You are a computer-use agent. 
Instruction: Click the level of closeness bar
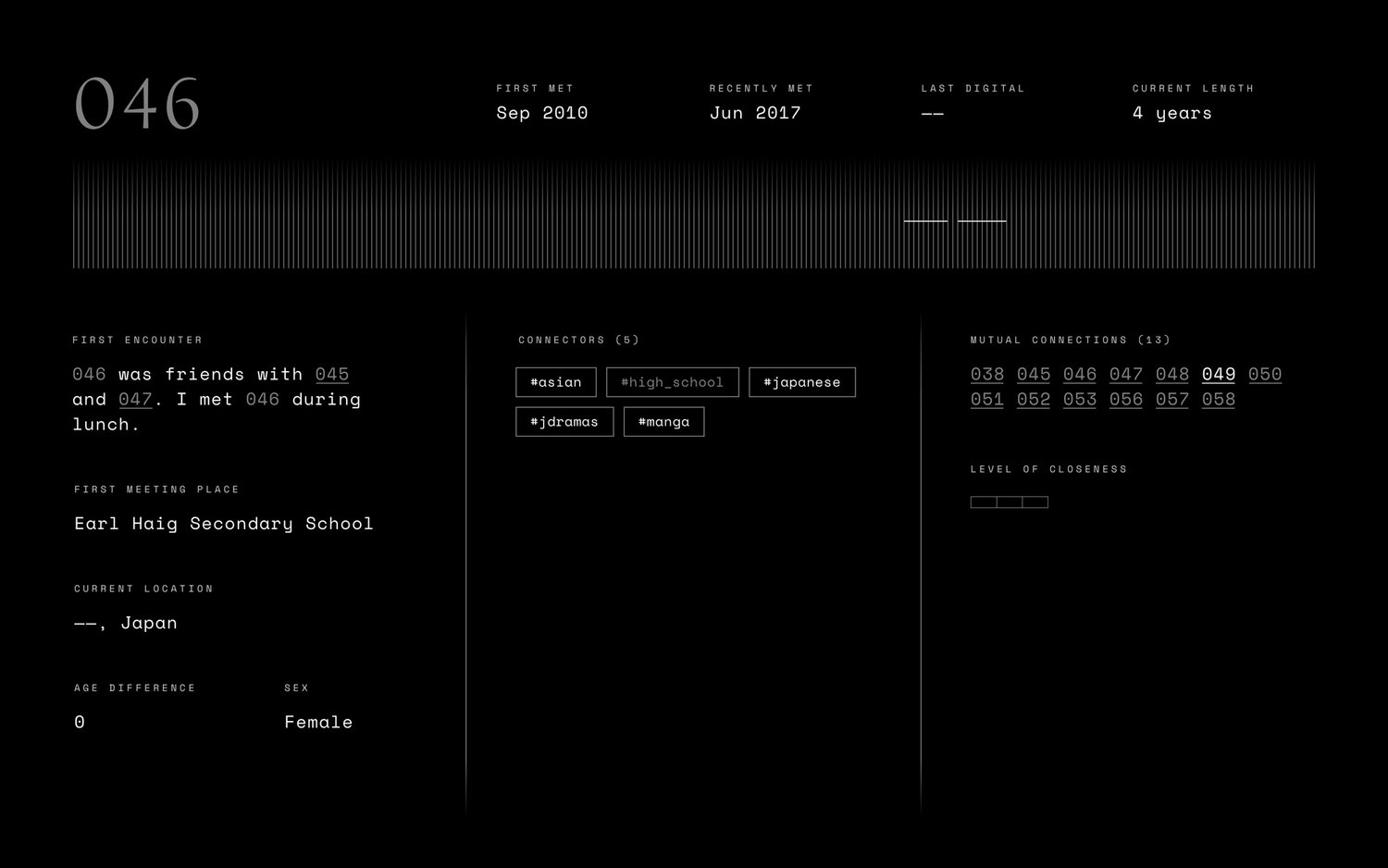[1010, 502]
